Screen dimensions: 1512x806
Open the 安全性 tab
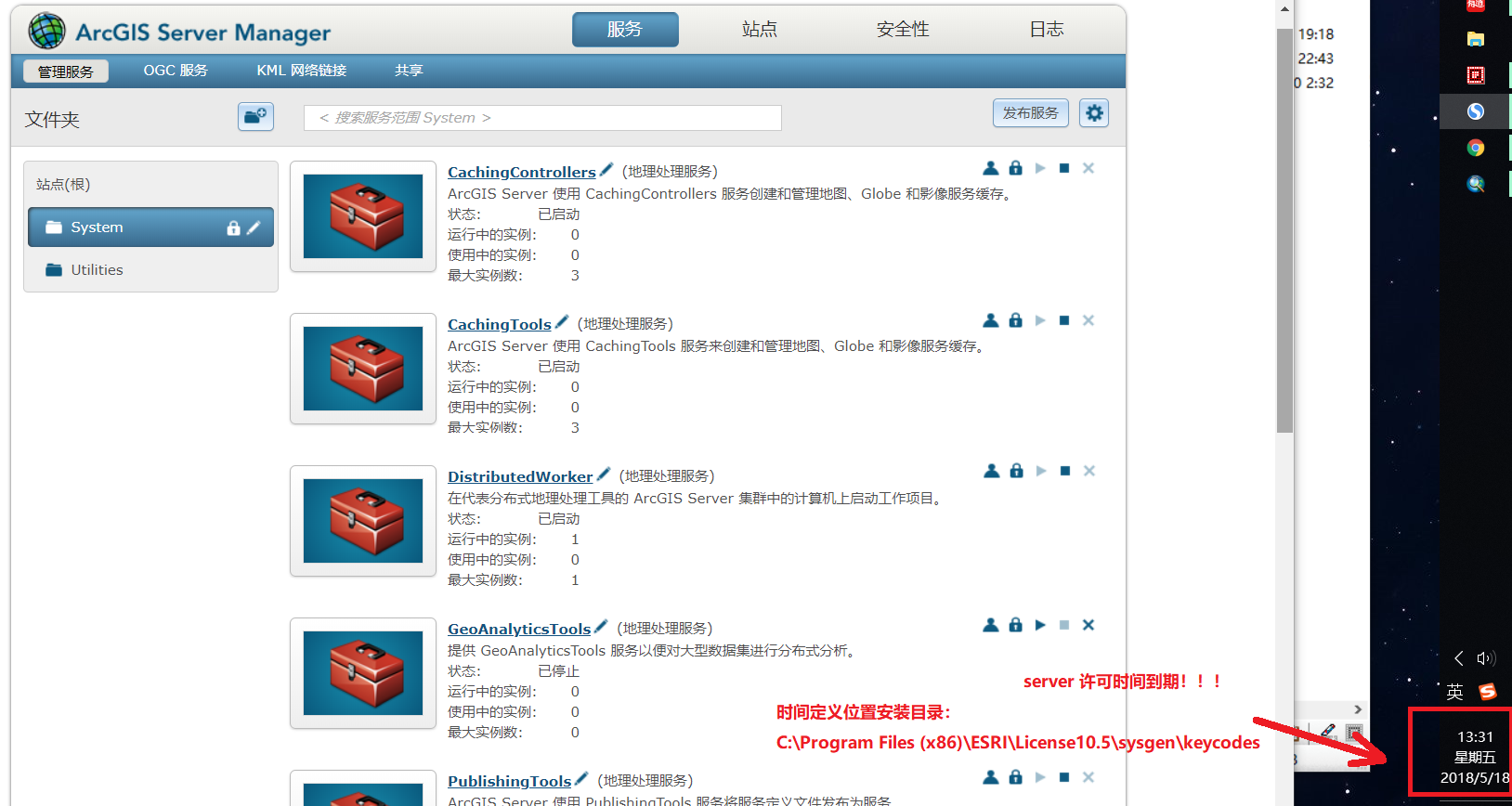pyautogui.click(x=903, y=29)
